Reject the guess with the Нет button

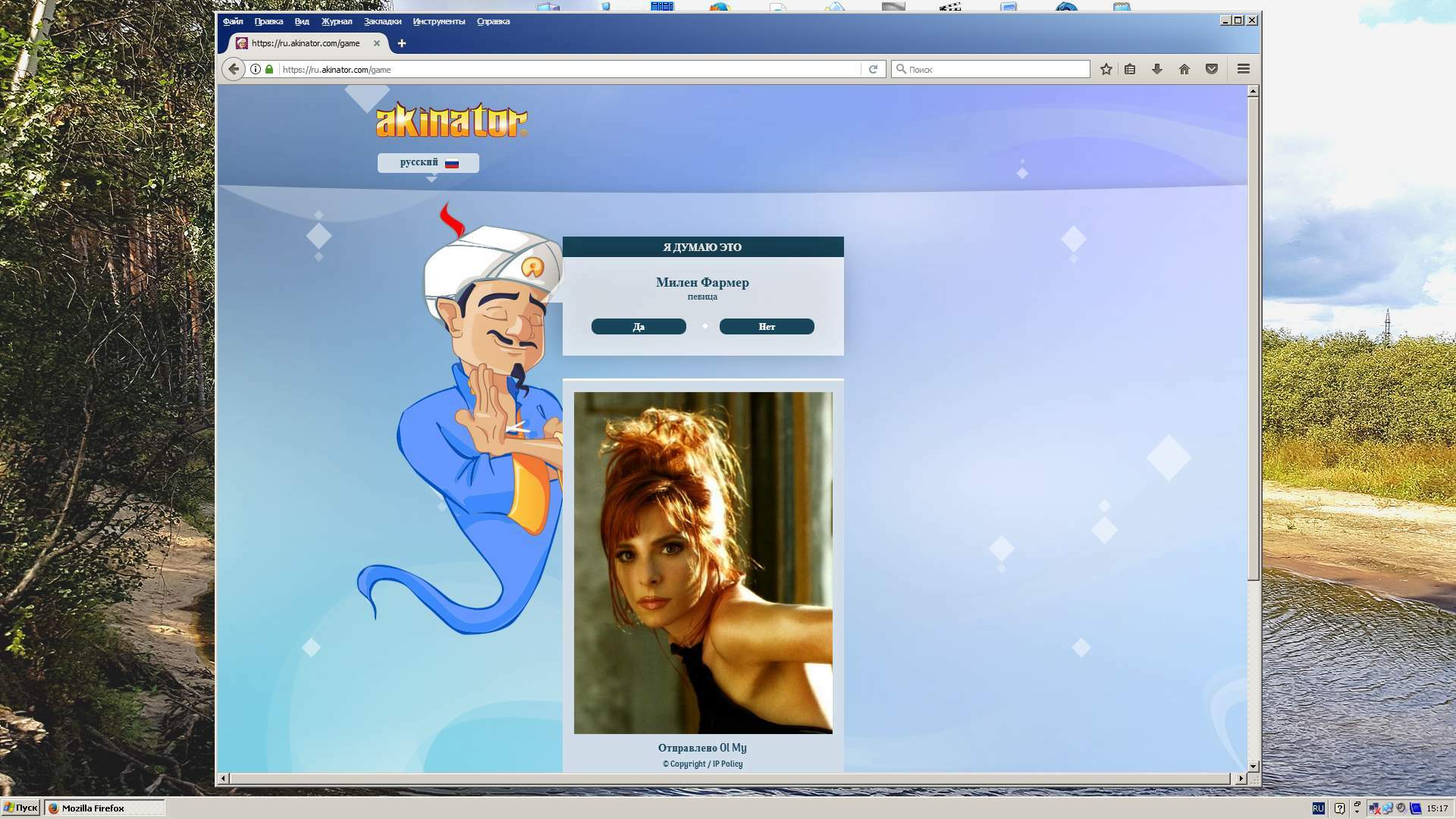coord(767,326)
